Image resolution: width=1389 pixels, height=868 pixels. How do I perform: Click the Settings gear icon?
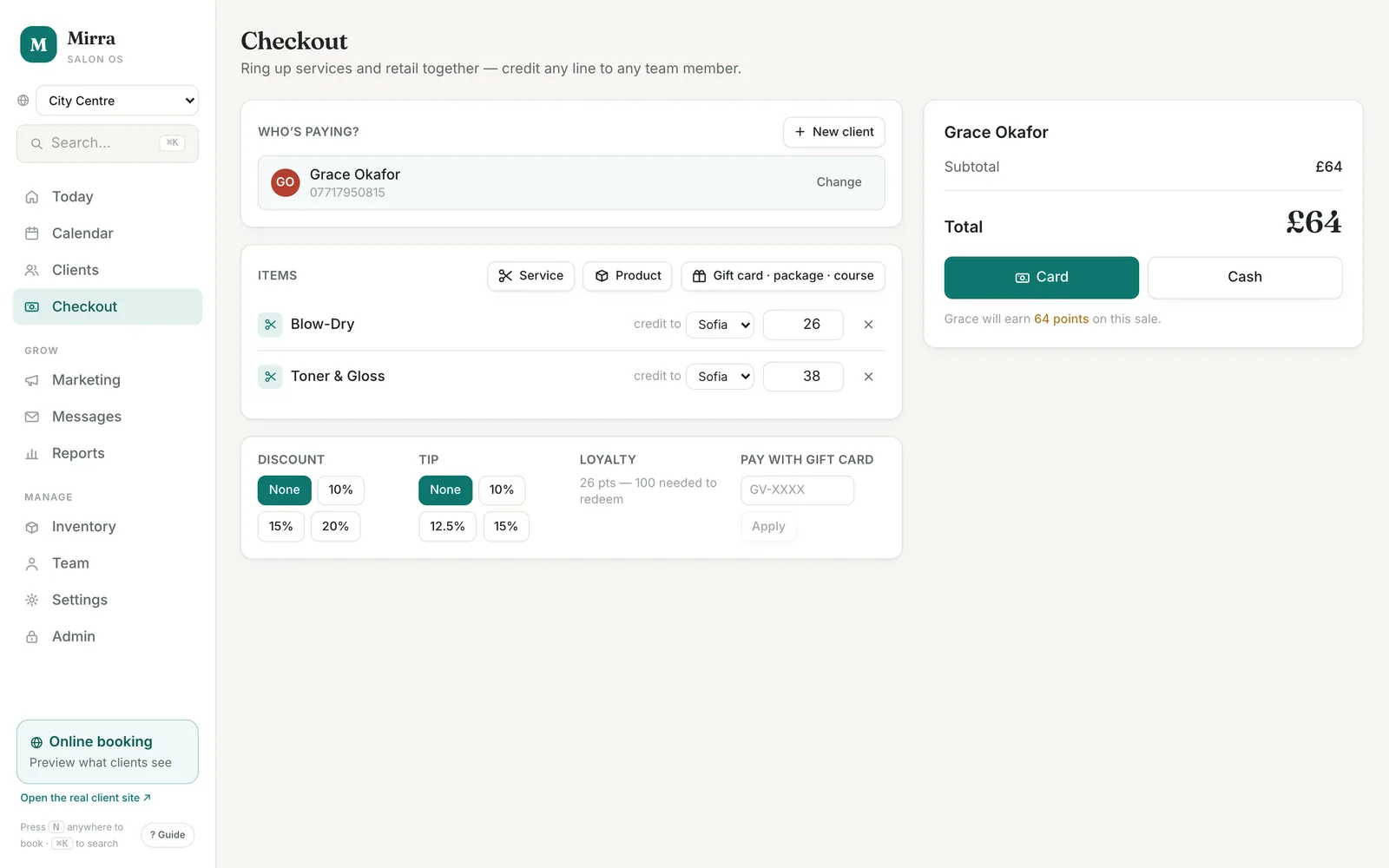point(32,600)
